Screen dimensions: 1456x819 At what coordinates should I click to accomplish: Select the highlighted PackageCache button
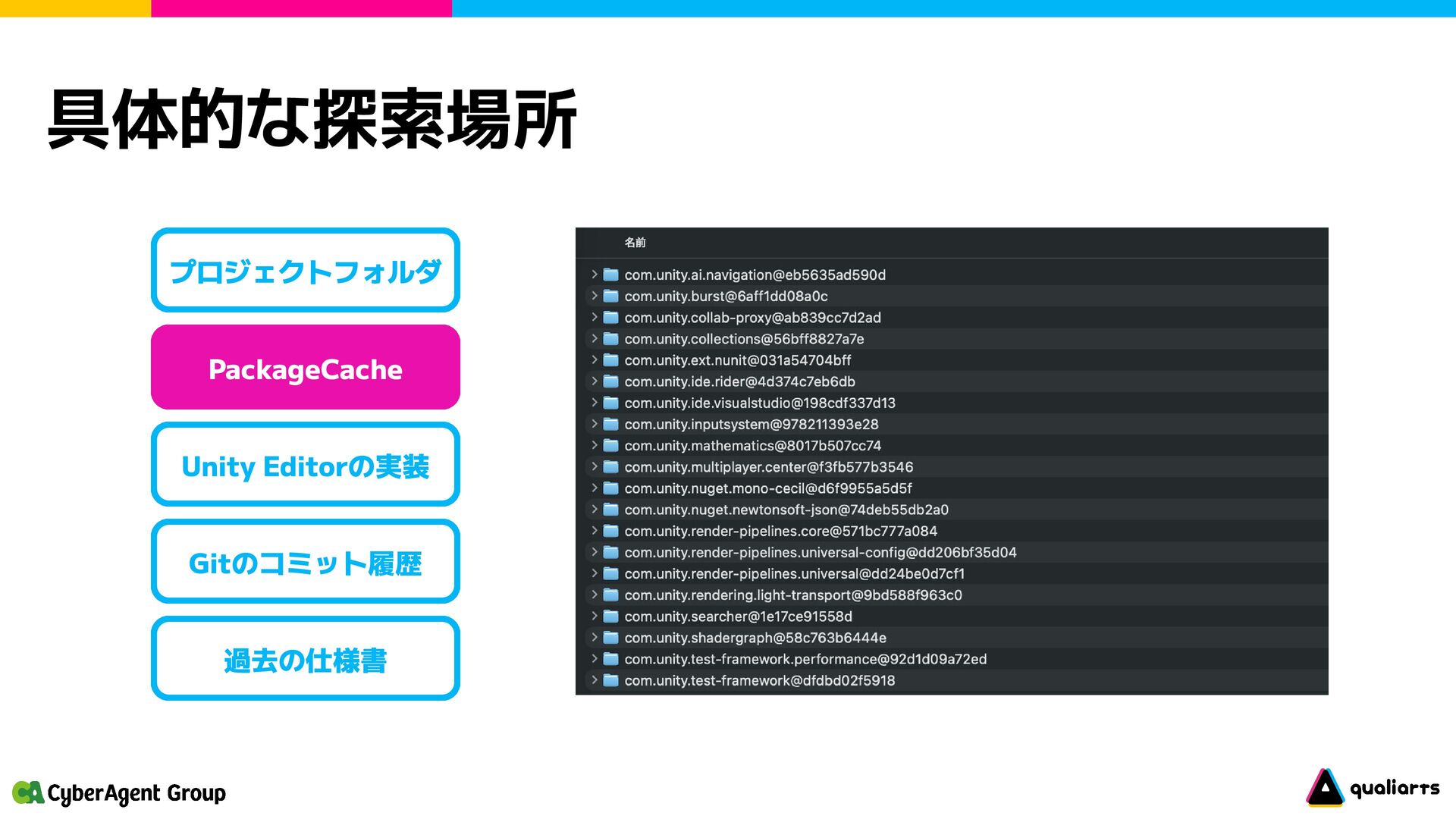pos(306,368)
